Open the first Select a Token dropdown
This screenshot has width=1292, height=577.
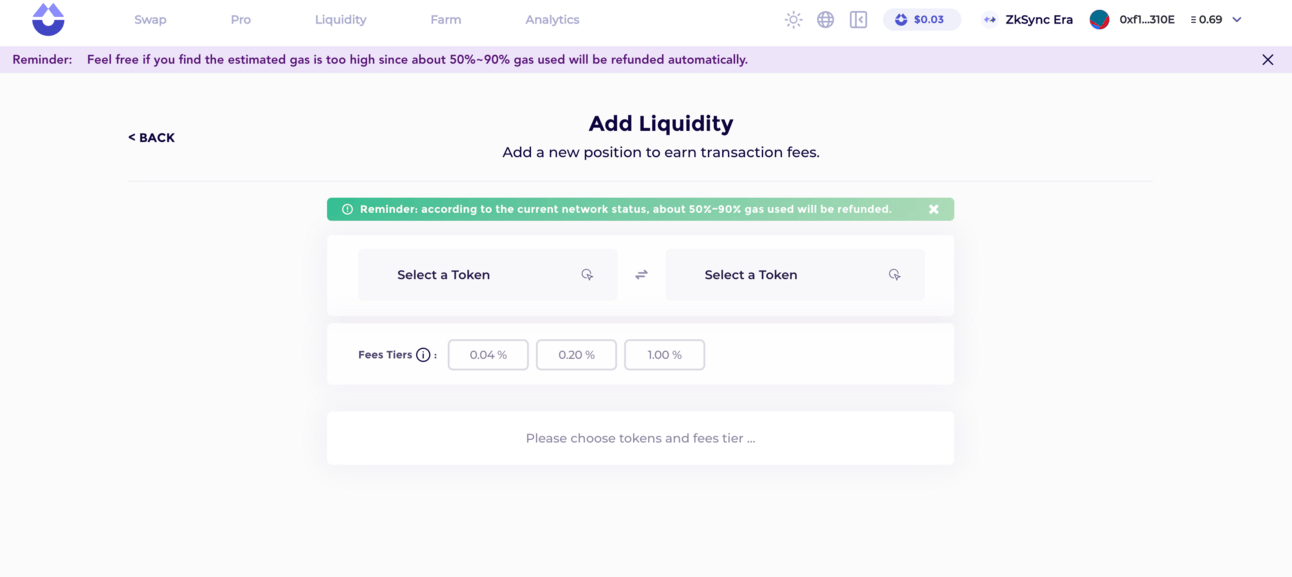click(487, 274)
